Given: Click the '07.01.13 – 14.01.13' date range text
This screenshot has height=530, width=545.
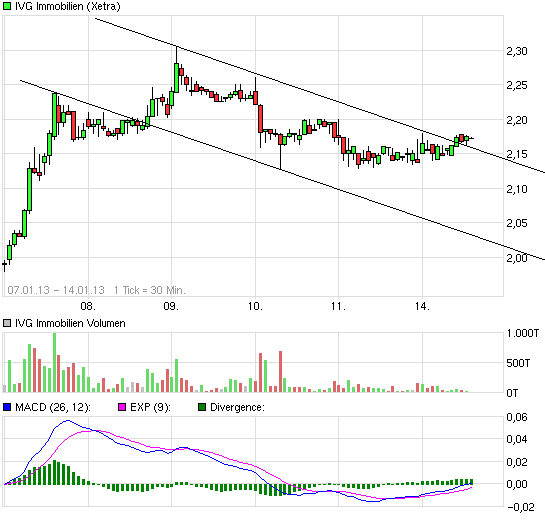Looking at the screenshot, I should click(x=56, y=290).
